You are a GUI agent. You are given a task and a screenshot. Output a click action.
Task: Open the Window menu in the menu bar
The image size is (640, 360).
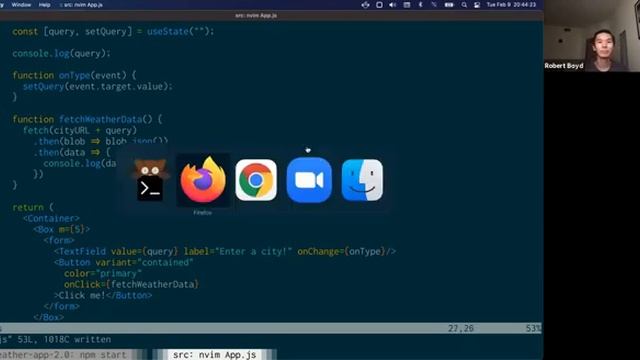point(21,5)
